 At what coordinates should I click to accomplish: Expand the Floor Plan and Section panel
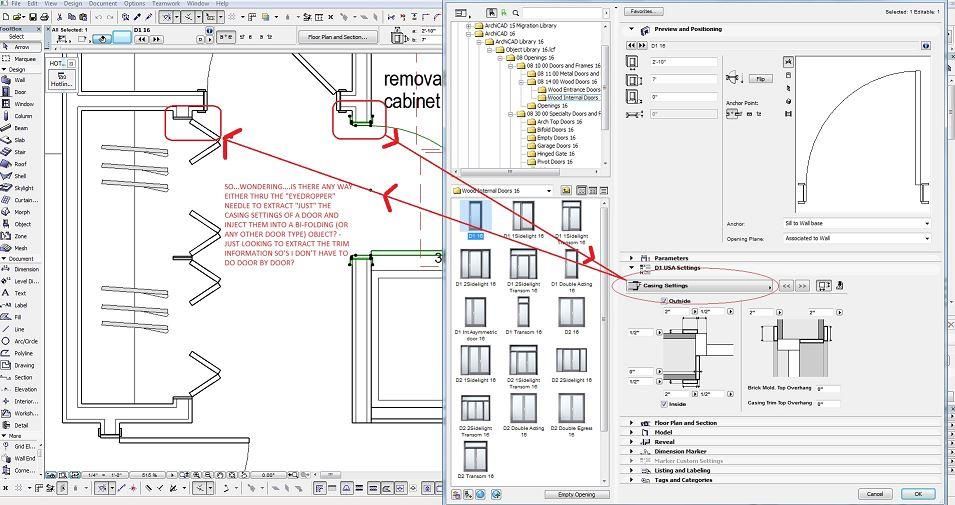632,423
